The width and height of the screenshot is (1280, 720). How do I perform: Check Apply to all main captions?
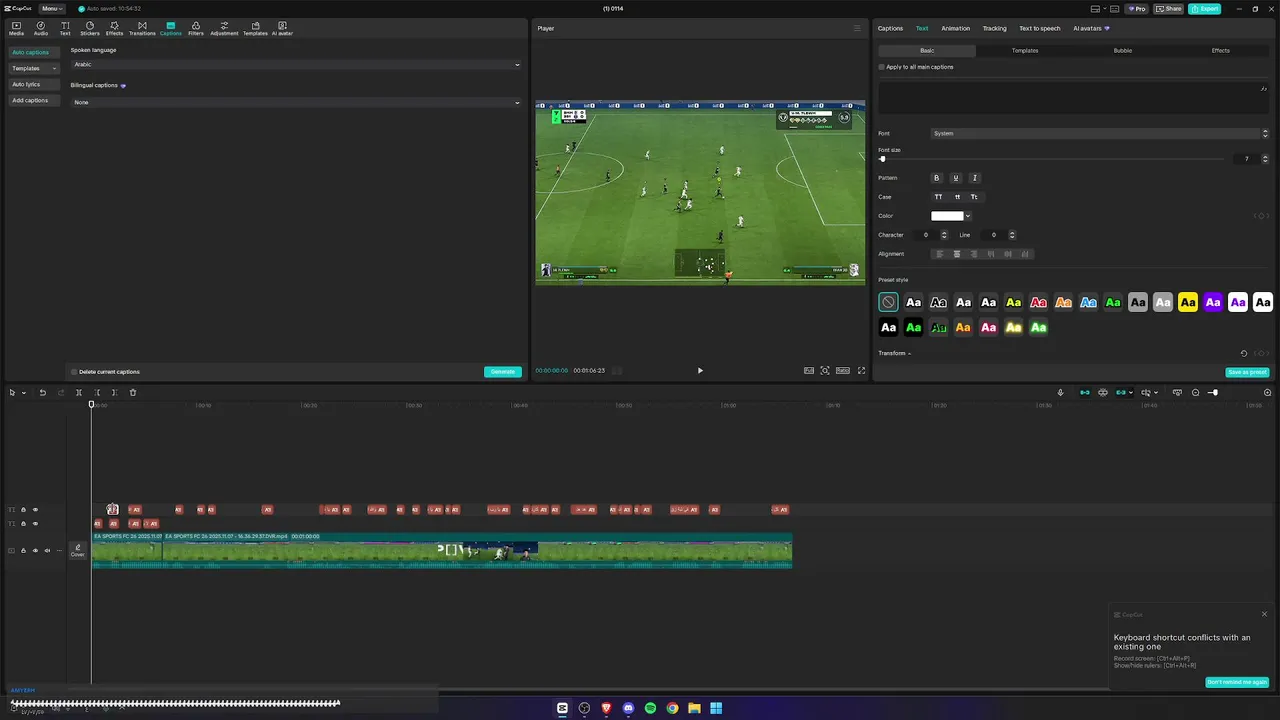(x=882, y=67)
